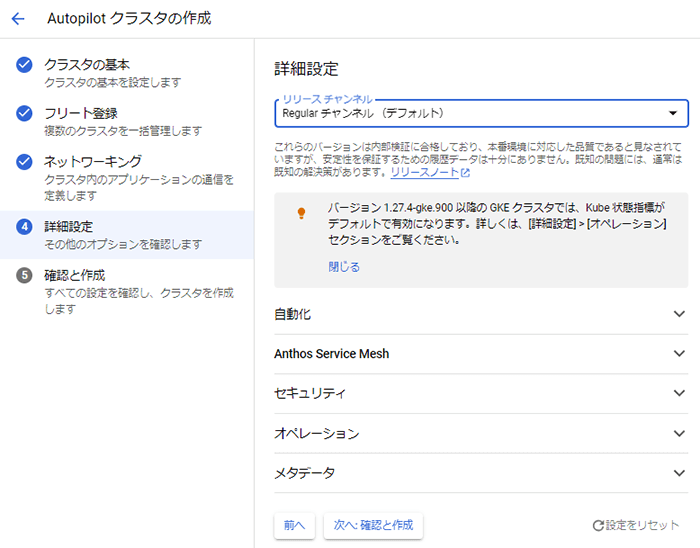Click the checkmark icon beside クラスタの基本
This screenshot has height=548, width=700.
point(25,65)
